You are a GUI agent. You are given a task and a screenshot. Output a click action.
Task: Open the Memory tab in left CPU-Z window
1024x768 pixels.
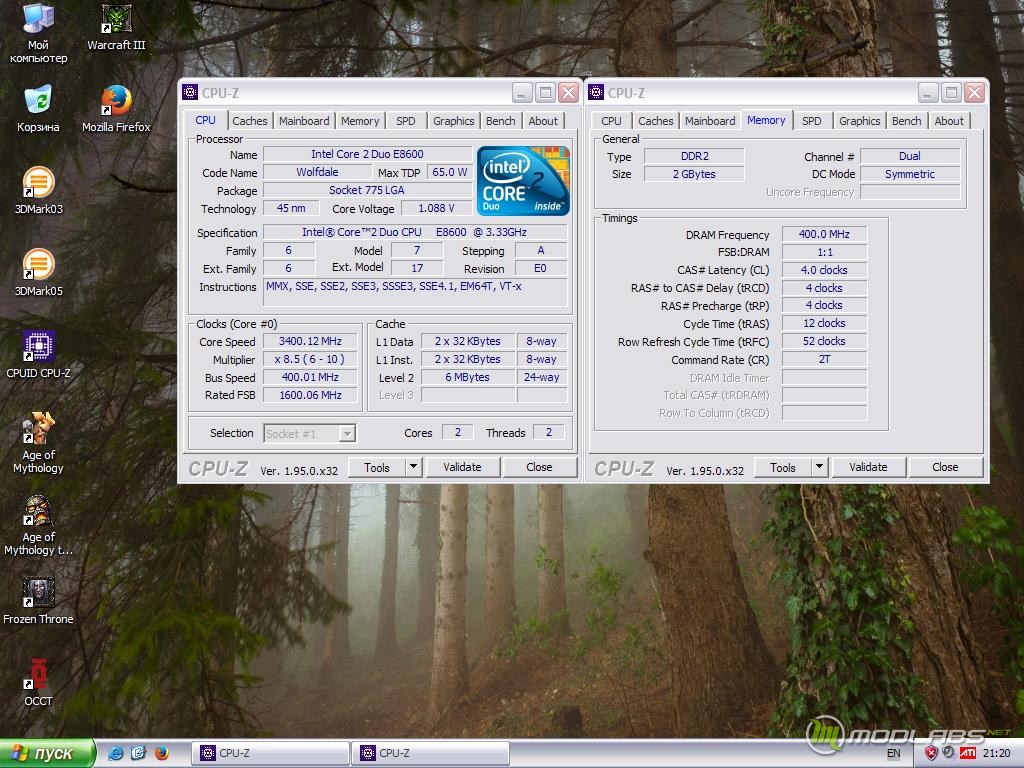(x=360, y=121)
